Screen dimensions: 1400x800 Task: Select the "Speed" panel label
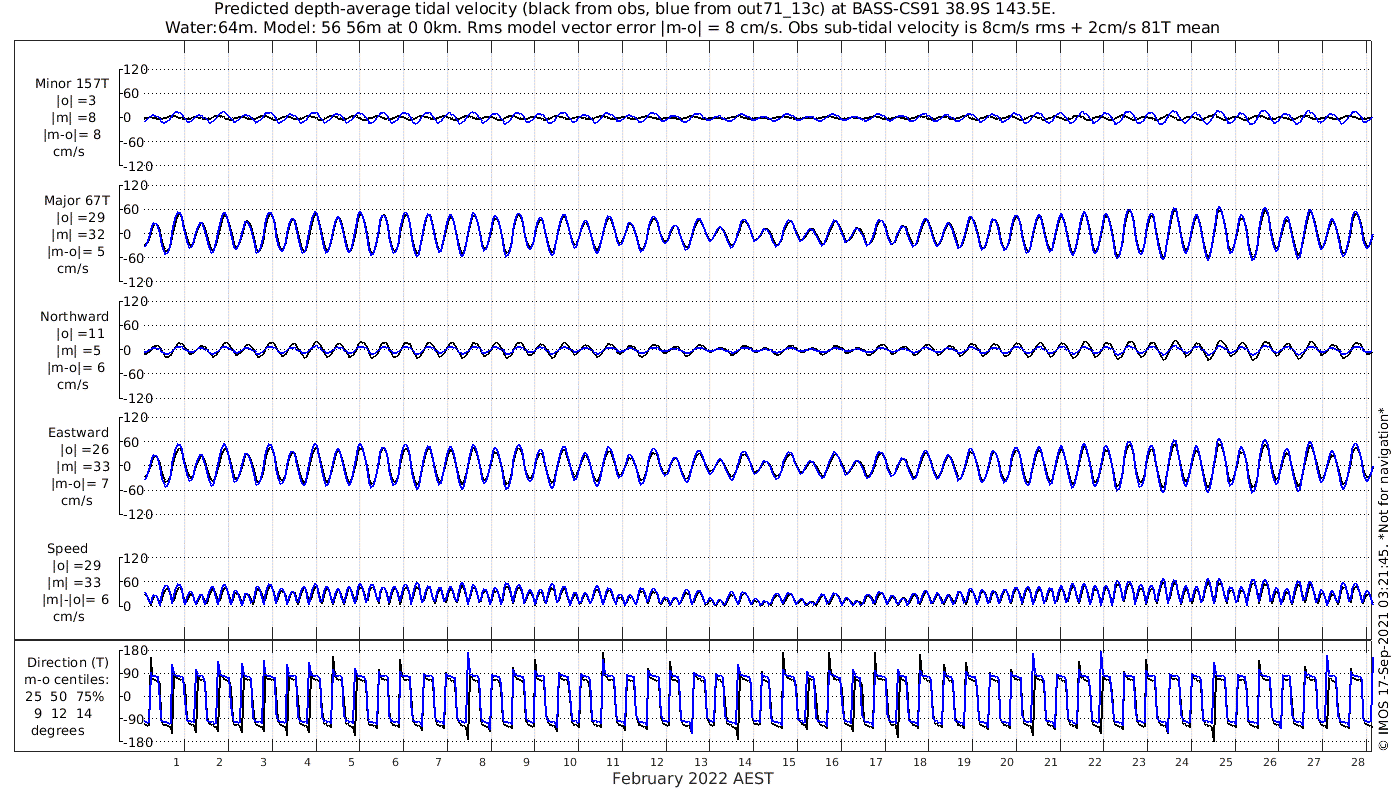[x=67, y=548]
